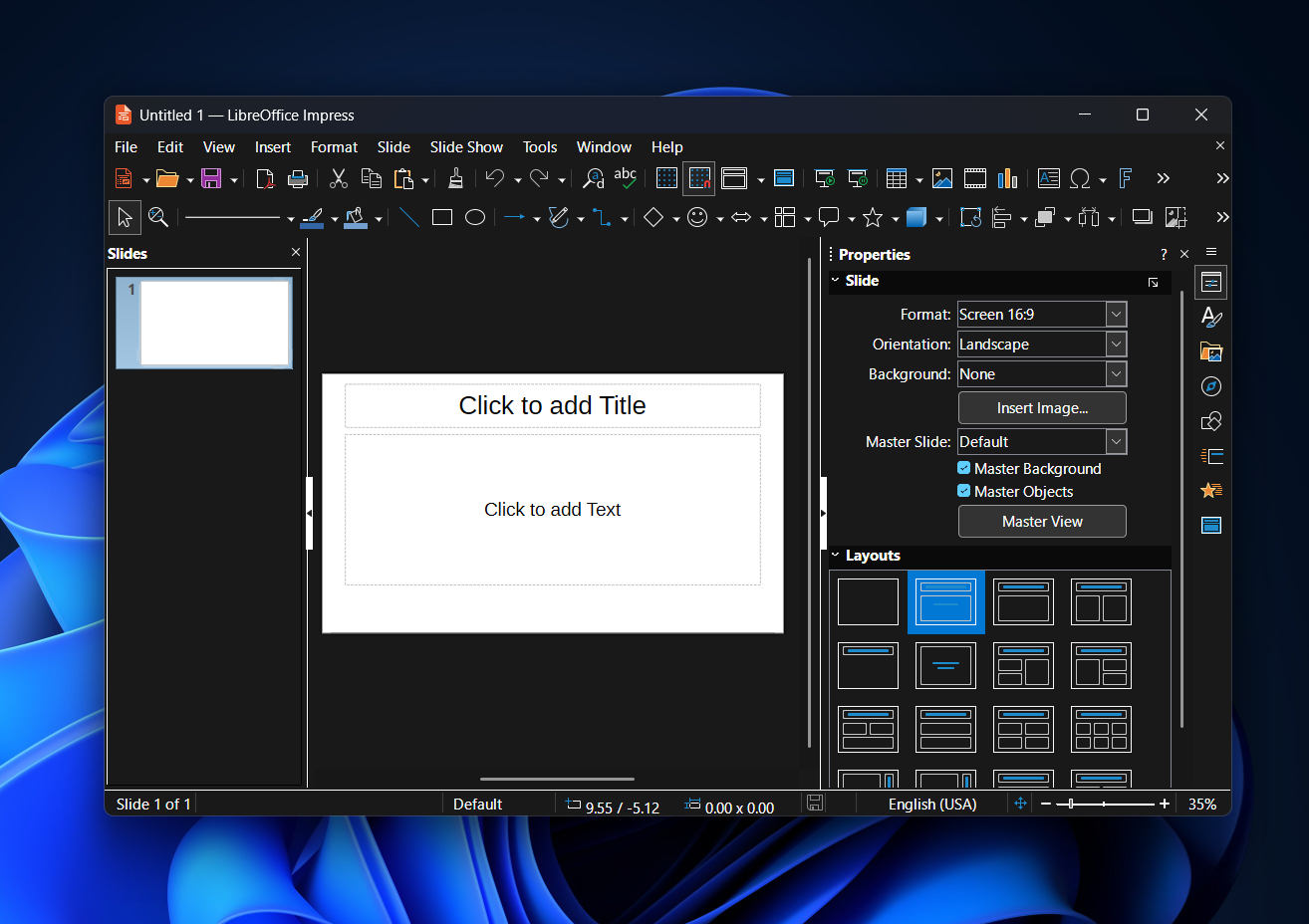Image resolution: width=1309 pixels, height=924 pixels.
Task: Click the zoom slider handle in status bar
Action: point(1071,804)
